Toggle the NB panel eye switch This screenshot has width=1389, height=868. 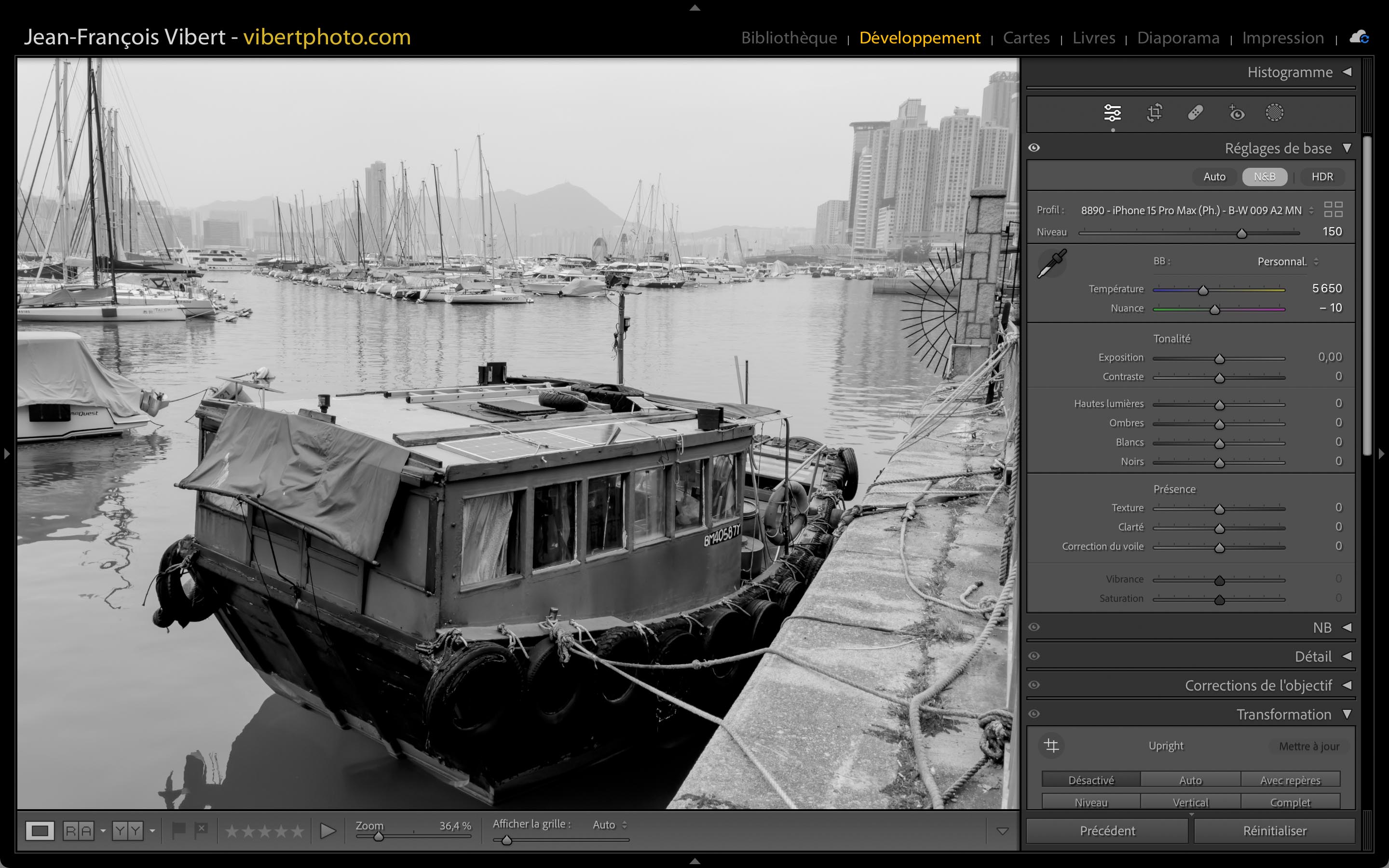tap(1035, 627)
